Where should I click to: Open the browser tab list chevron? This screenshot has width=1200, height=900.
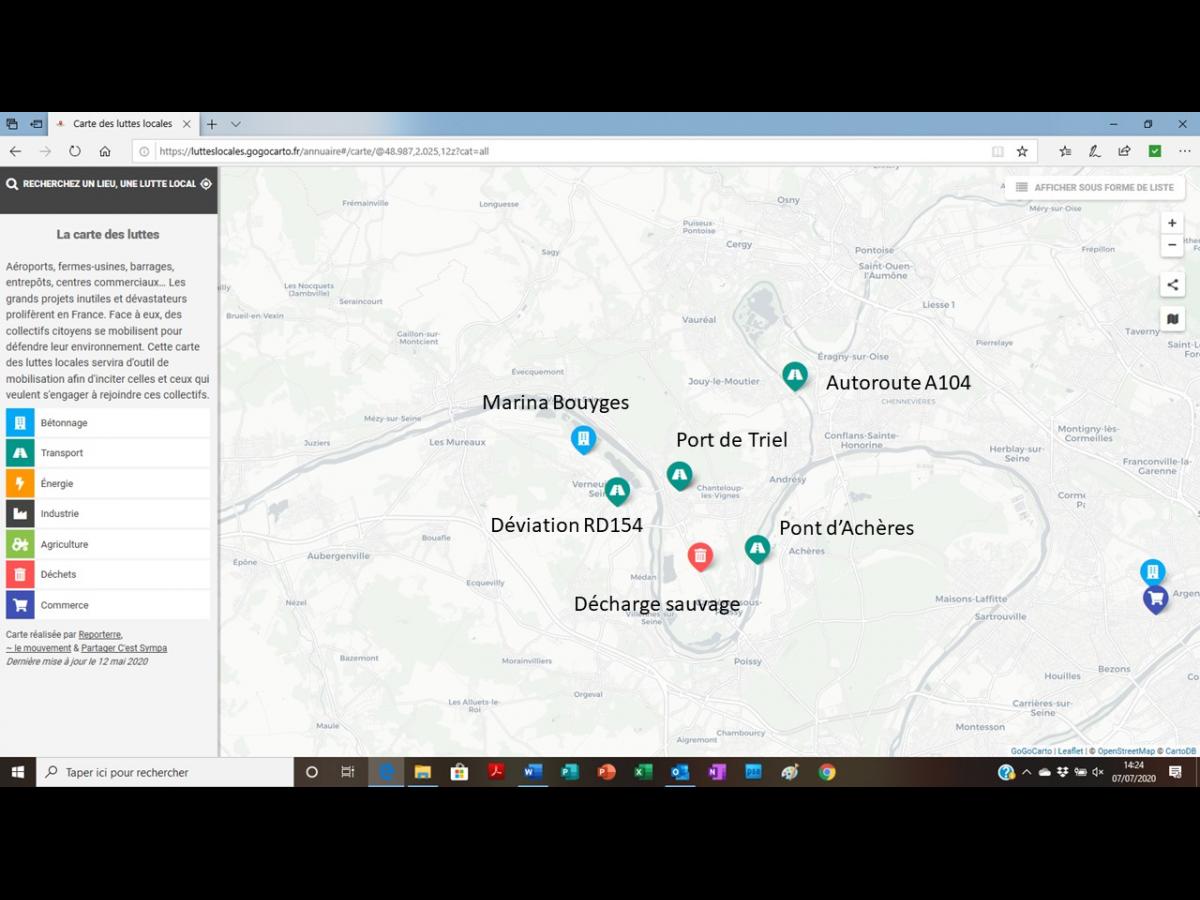(236, 124)
